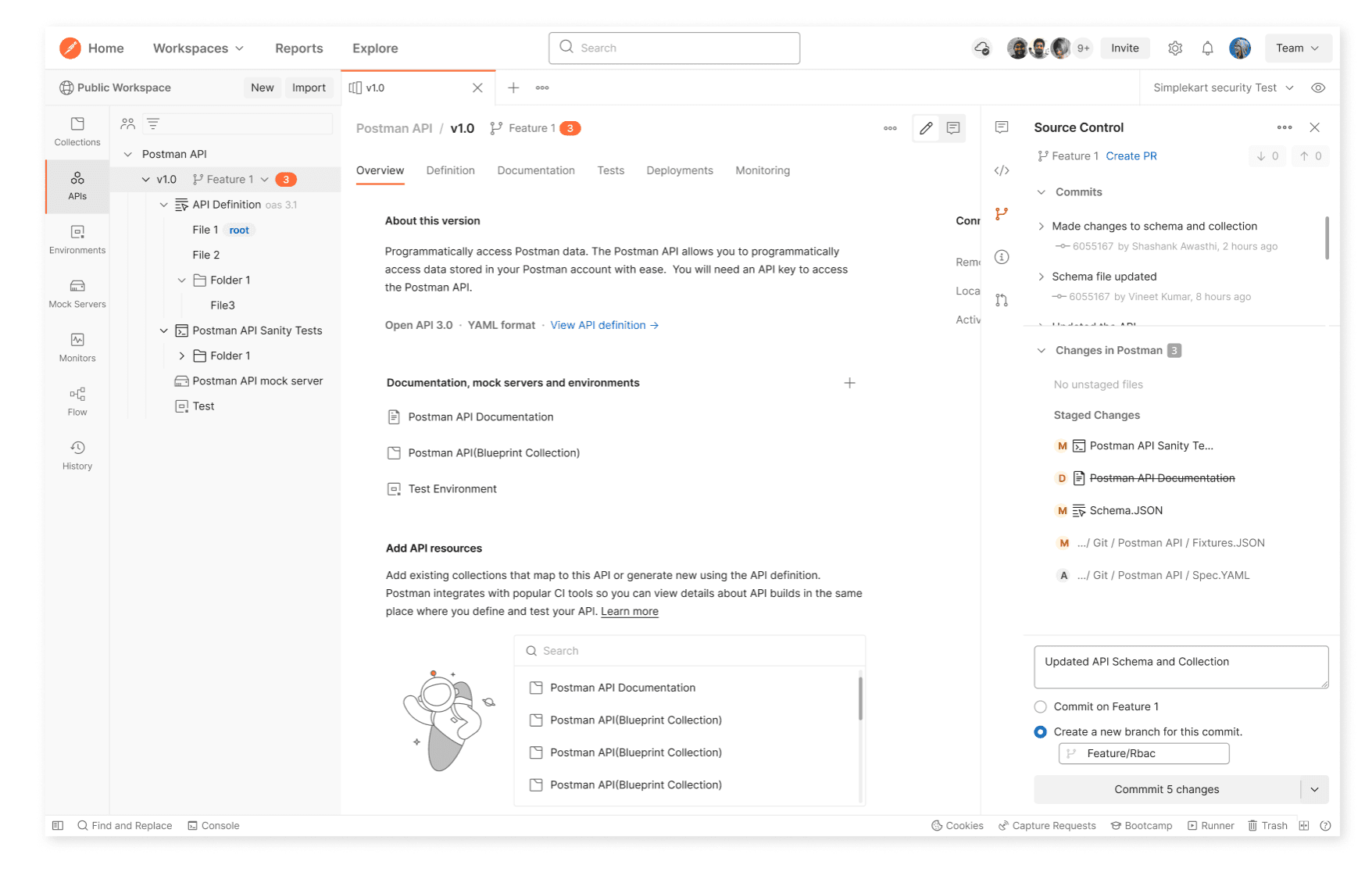Open the Workspaces dropdown

click(198, 48)
